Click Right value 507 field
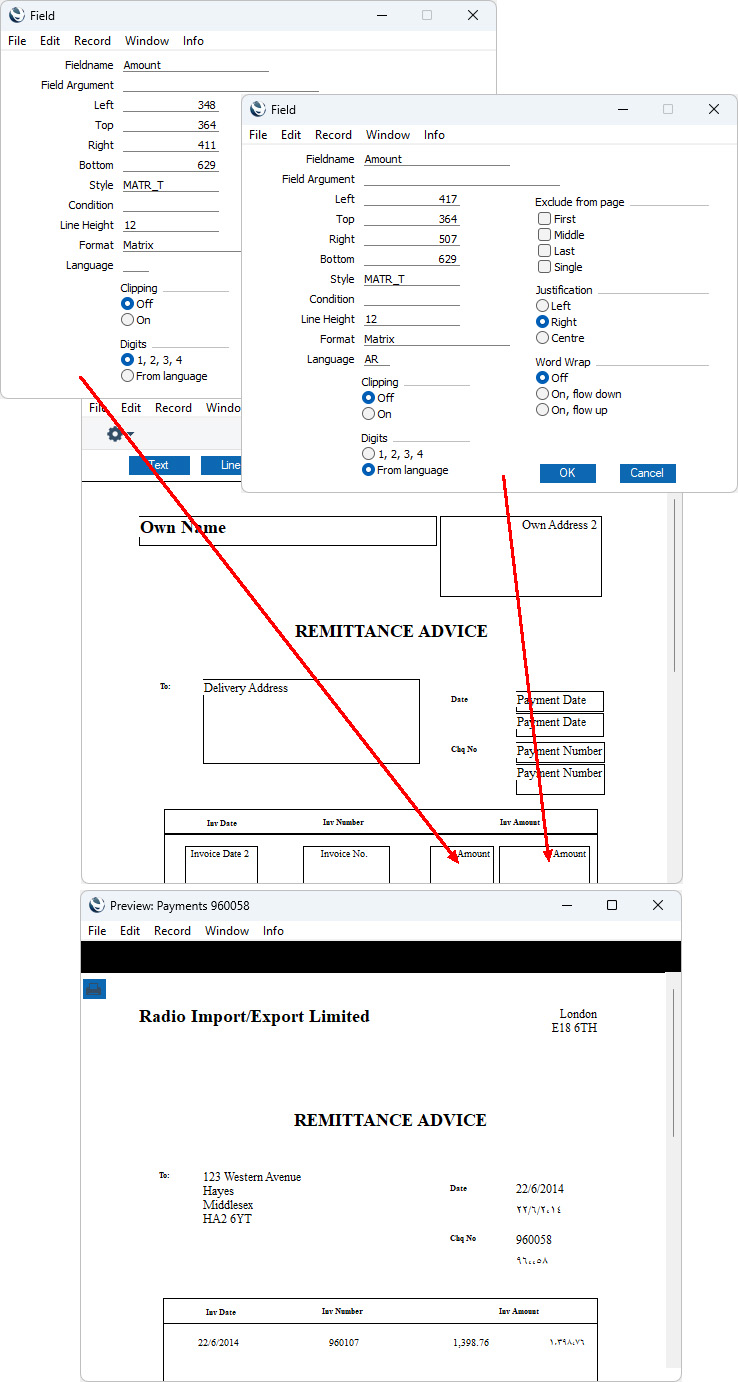This screenshot has width=738, height=1382. [412, 239]
